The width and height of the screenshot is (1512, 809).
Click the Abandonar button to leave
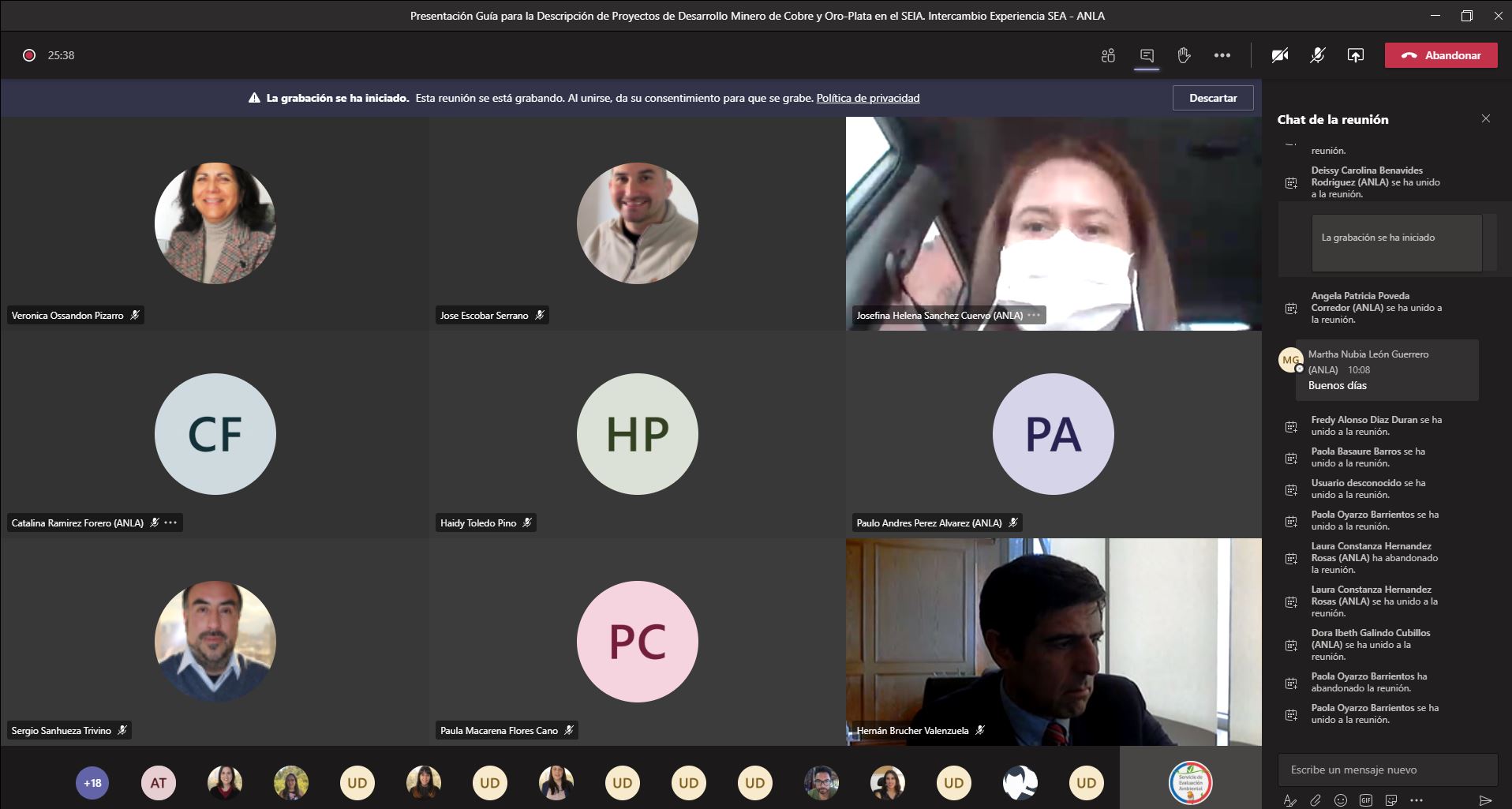click(1441, 55)
